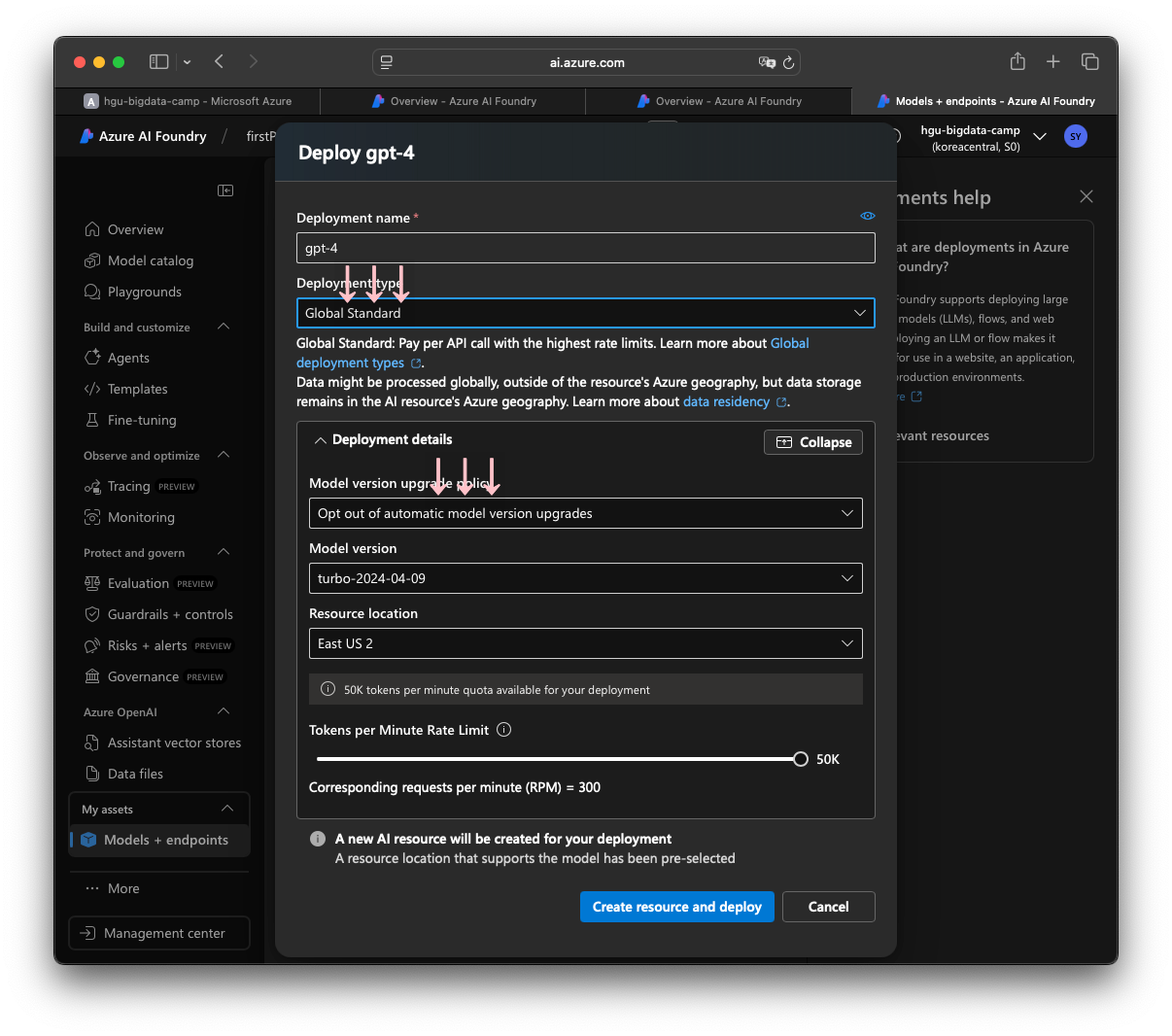Click the info icon beside Tokens per Minute

[503, 730]
